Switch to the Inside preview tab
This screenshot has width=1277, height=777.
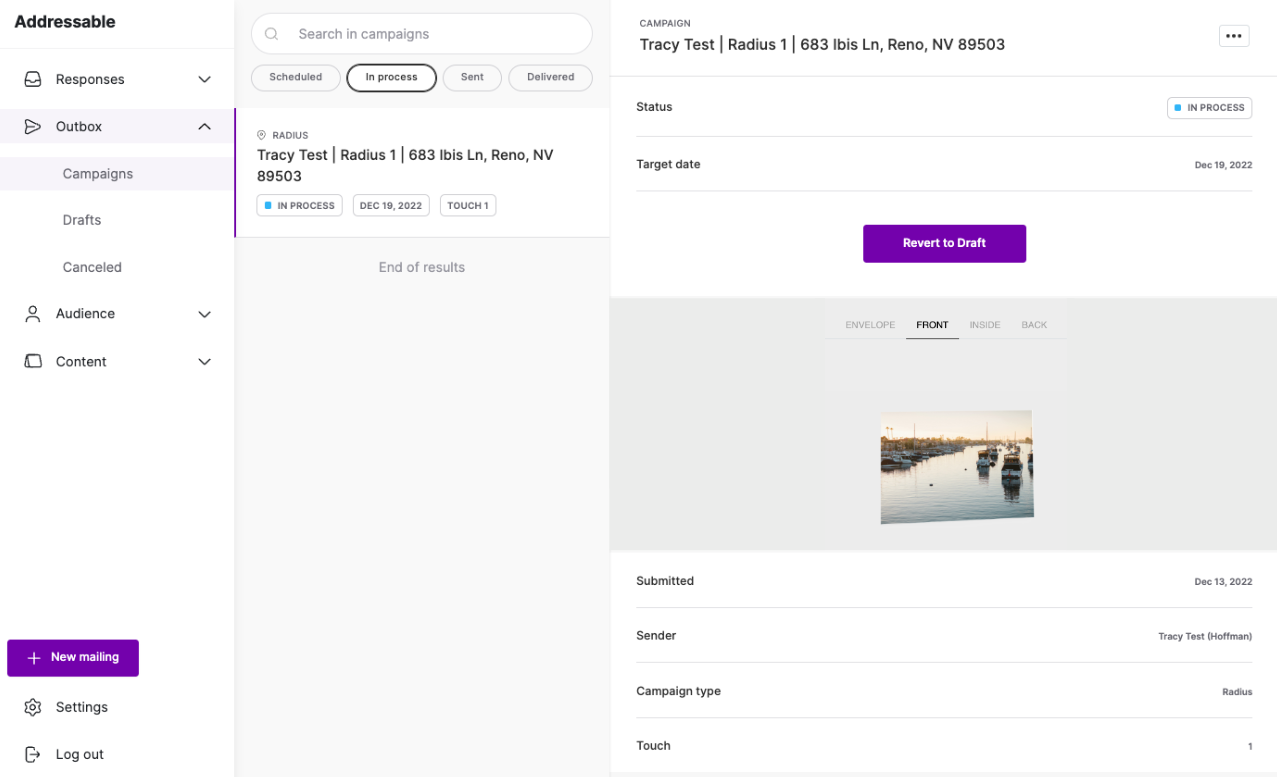(x=985, y=325)
